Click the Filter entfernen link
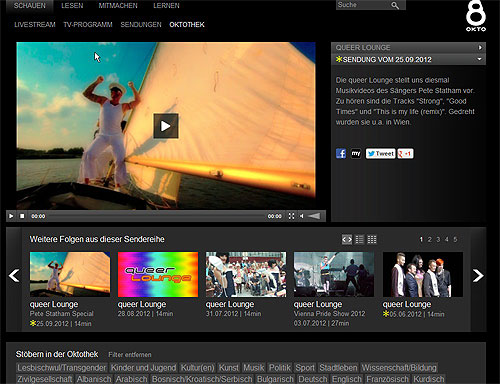Screen dimensions: 500x384 [130, 355]
